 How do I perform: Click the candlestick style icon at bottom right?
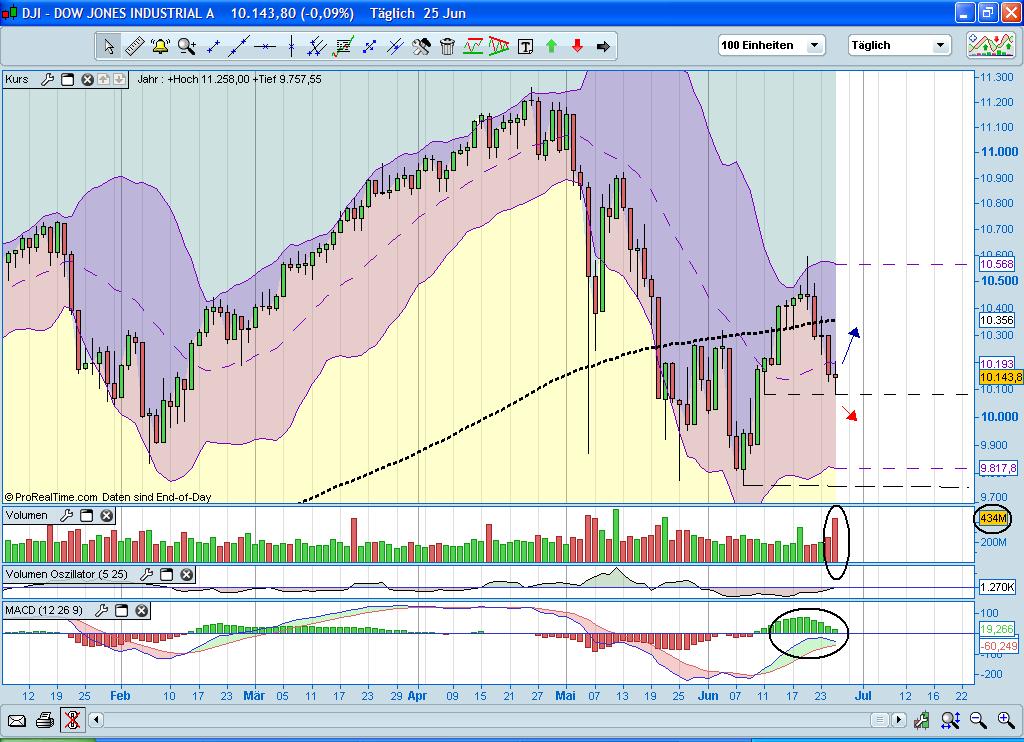coord(921,720)
